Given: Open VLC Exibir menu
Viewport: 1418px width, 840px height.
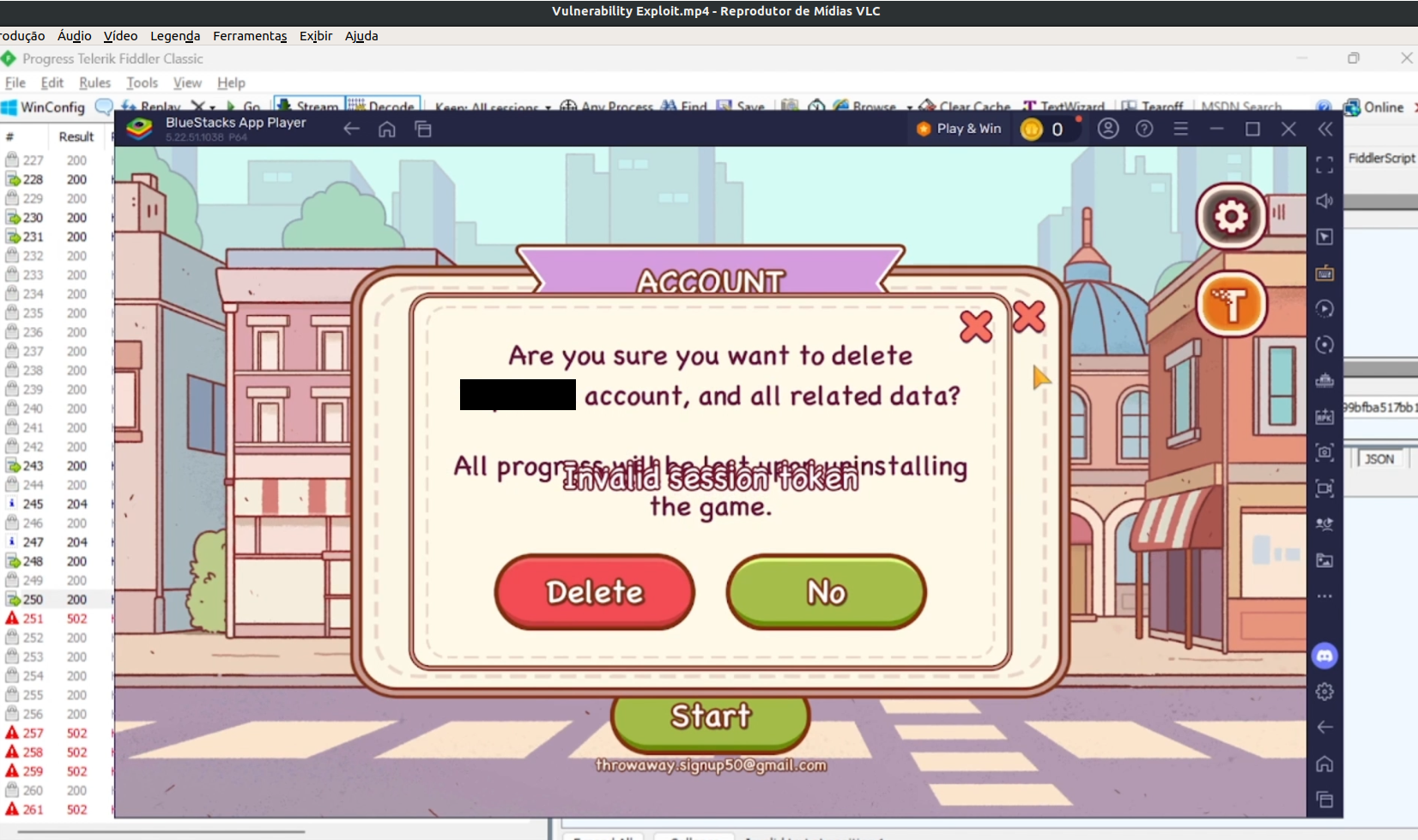Looking at the screenshot, I should [x=316, y=35].
